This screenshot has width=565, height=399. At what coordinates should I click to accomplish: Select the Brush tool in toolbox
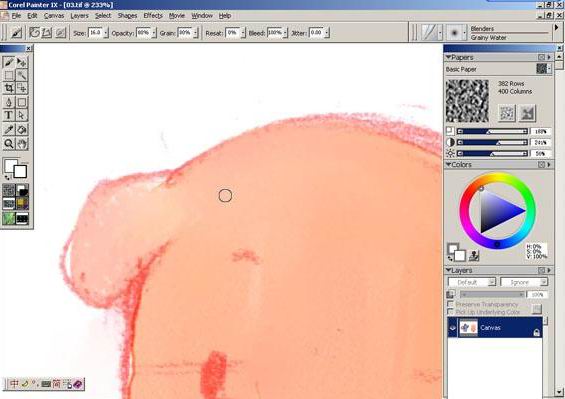[x=9, y=62]
